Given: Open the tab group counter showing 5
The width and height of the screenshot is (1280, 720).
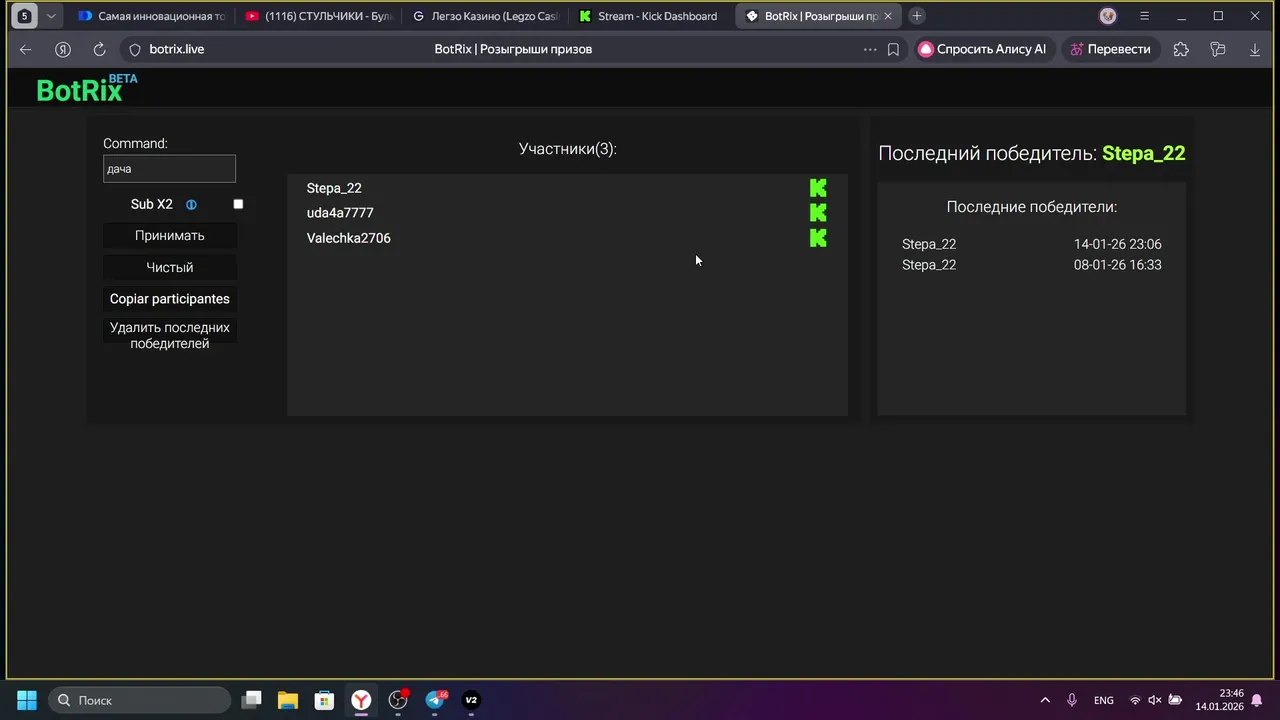Looking at the screenshot, I should [x=24, y=16].
